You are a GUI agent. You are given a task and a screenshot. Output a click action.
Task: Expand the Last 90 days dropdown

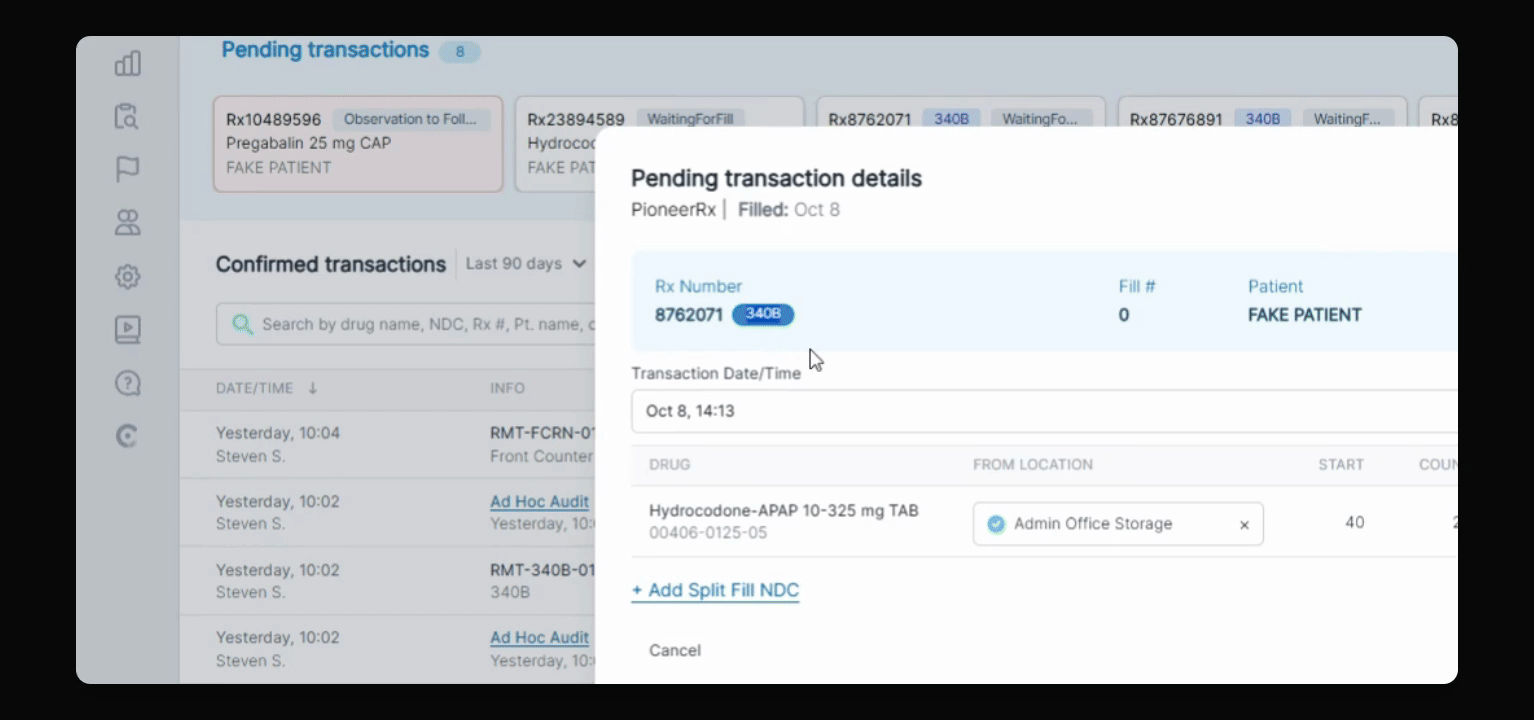(525, 264)
